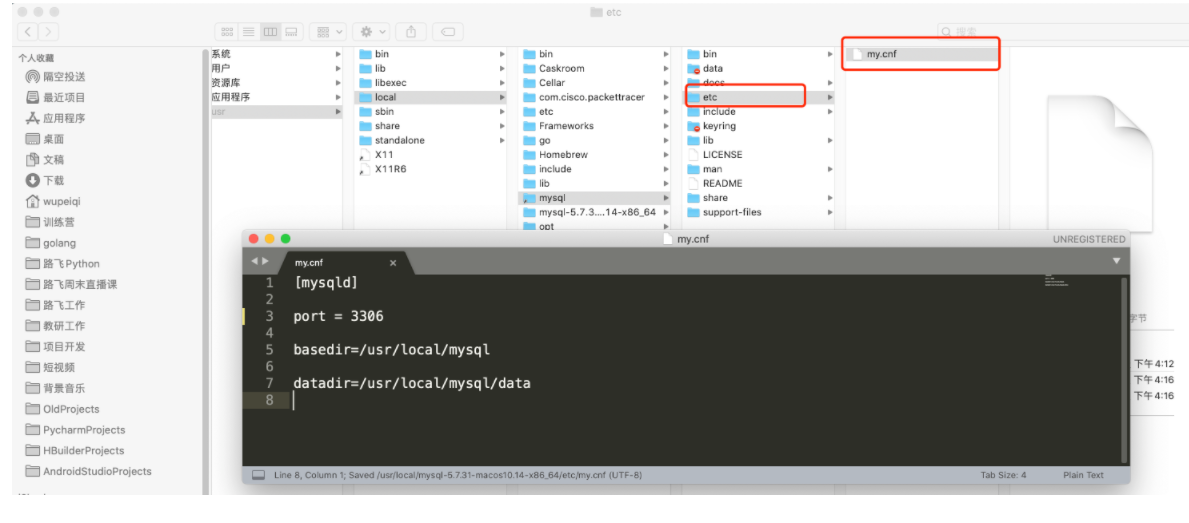Click the Finder share icon
Image resolution: width=1189 pixels, height=523 pixels.
tap(411, 32)
